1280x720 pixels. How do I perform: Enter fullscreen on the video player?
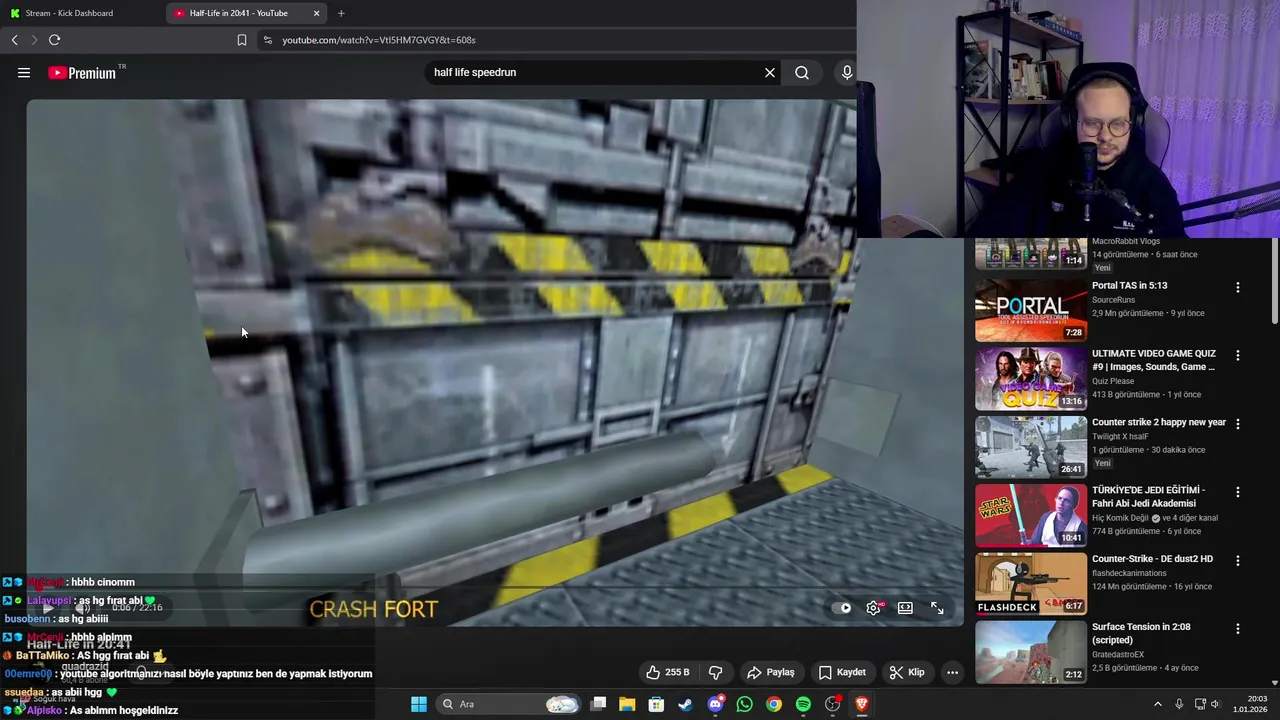(x=937, y=608)
